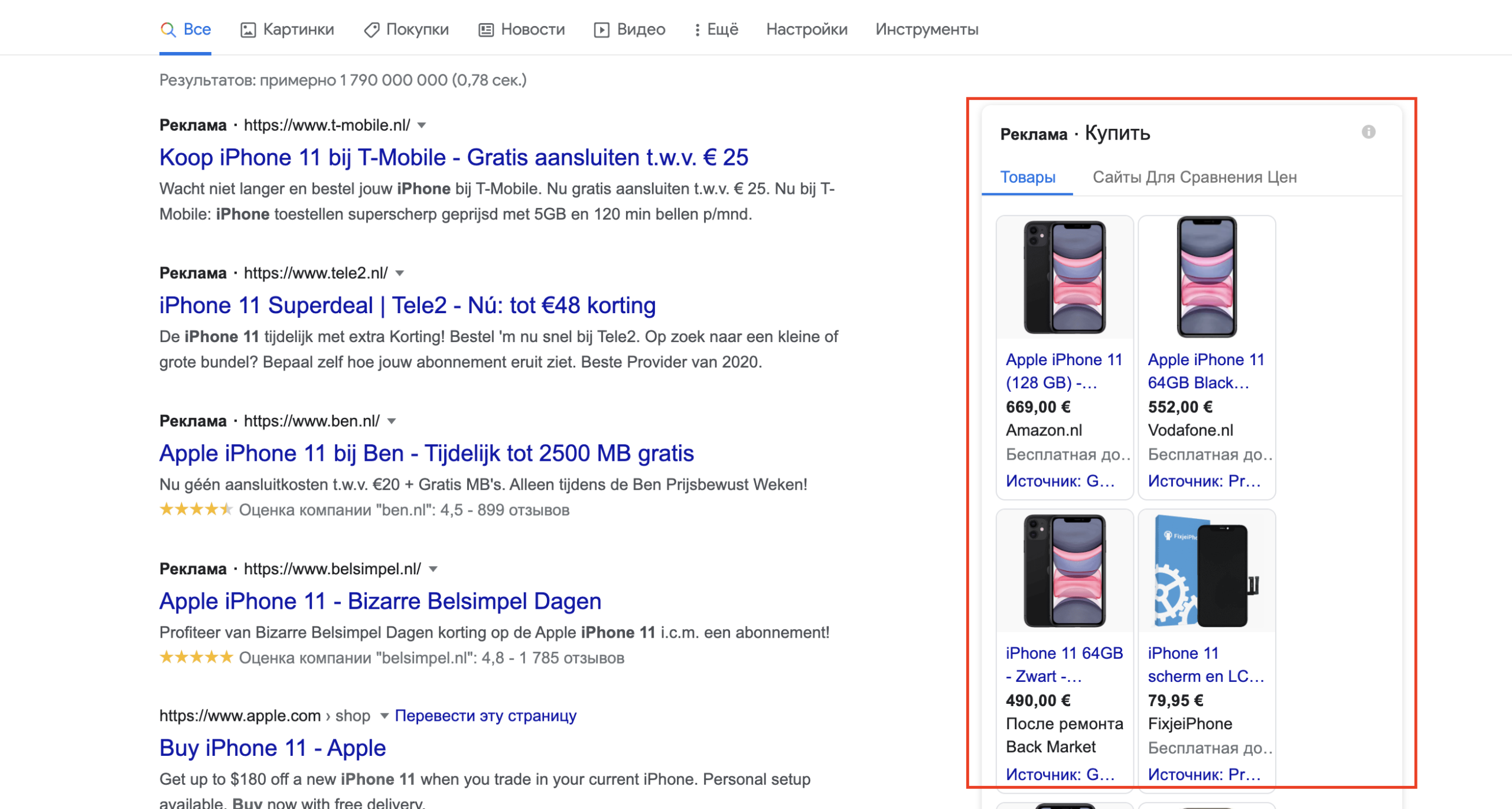Viewport: 1512px width, 809px height.
Task: Click Источник: G… under the Amazon.nl listing
Action: (1060, 481)
